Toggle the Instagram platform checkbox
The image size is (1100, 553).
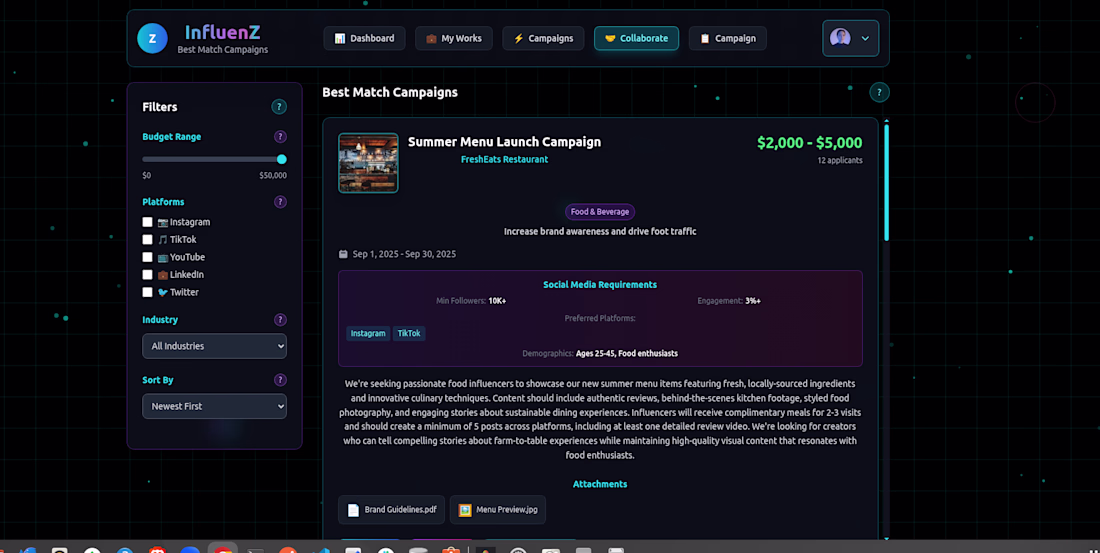pyautogui.click(x=147, y=222)
